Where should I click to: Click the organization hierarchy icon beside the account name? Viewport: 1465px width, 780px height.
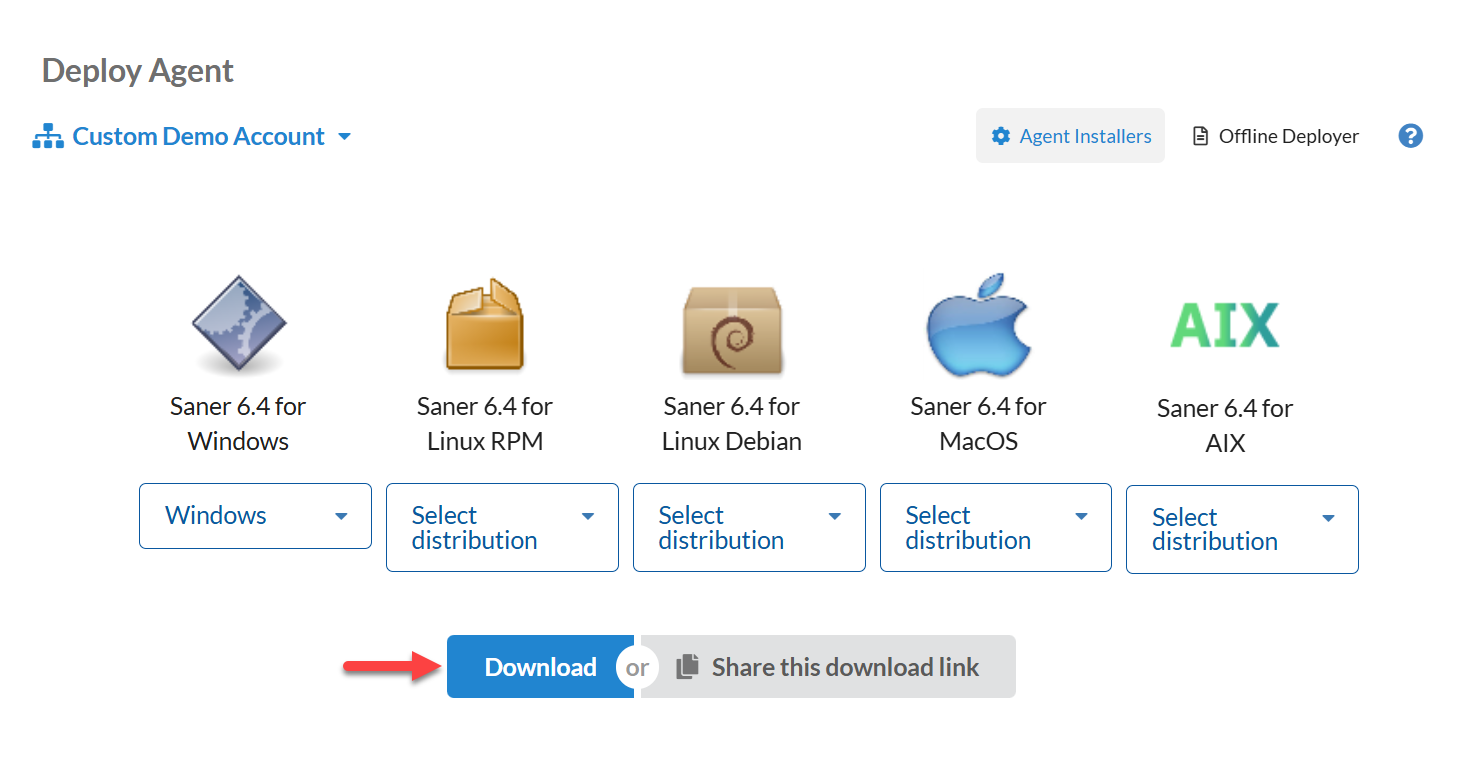(48, 137)
